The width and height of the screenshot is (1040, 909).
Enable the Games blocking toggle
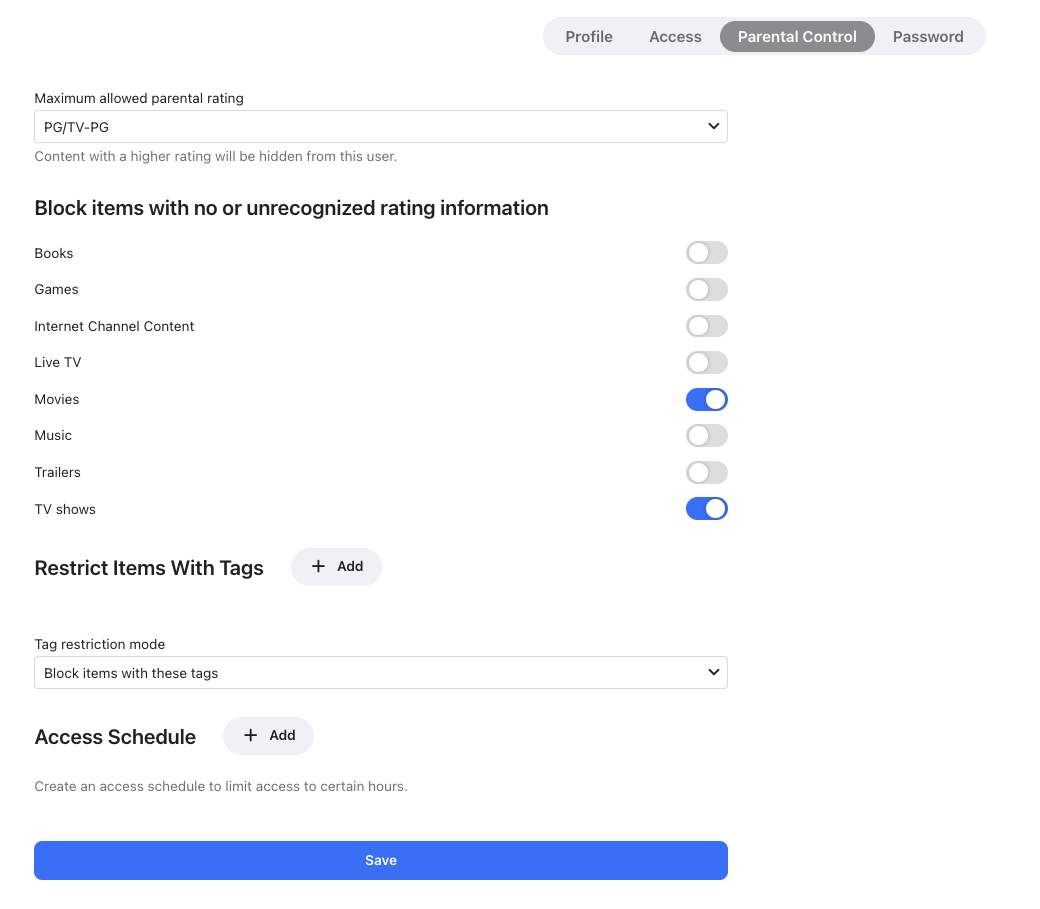(x=706, y=290)
